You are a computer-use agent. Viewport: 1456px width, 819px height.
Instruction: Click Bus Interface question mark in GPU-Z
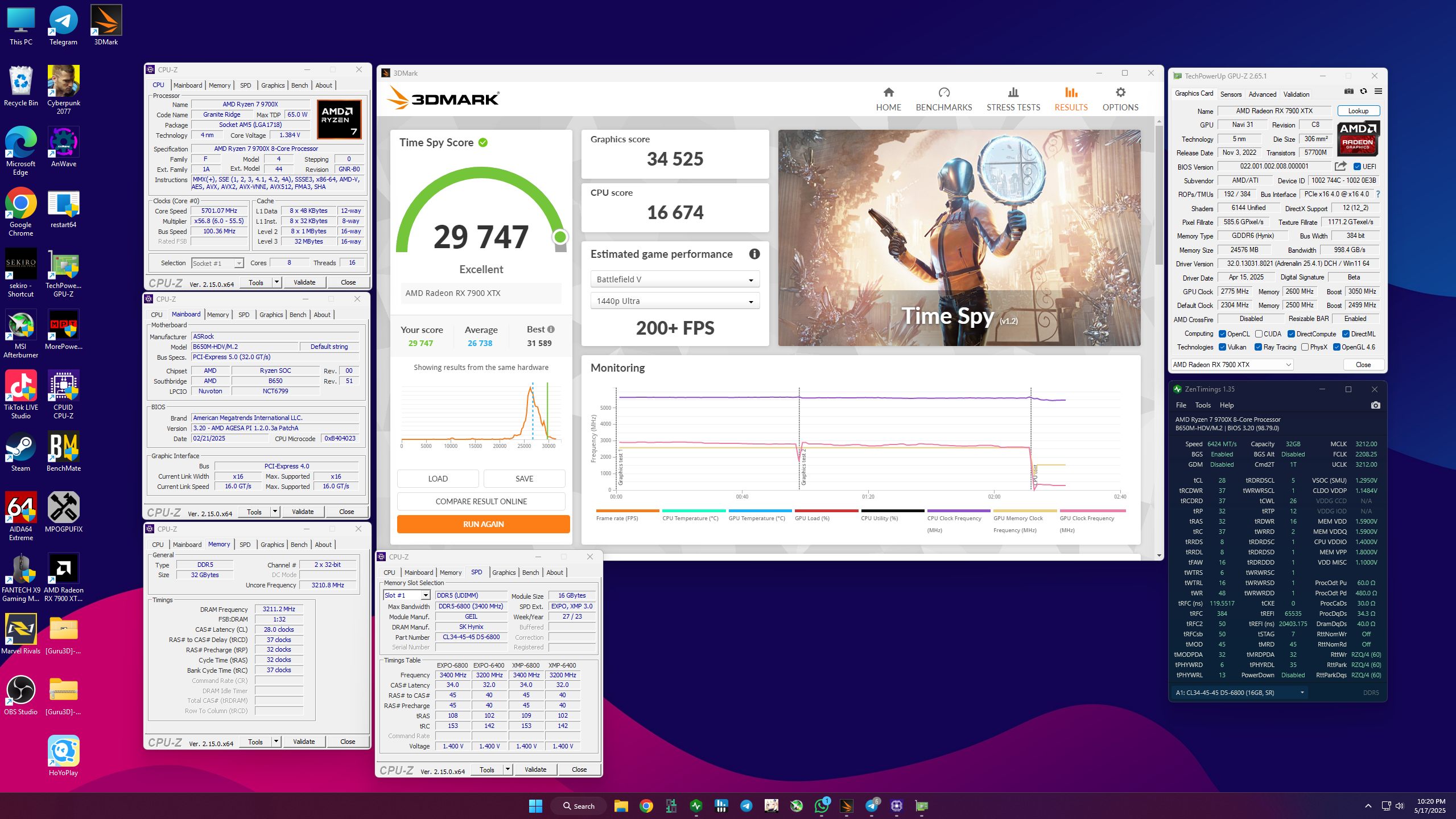(1377, 194)
